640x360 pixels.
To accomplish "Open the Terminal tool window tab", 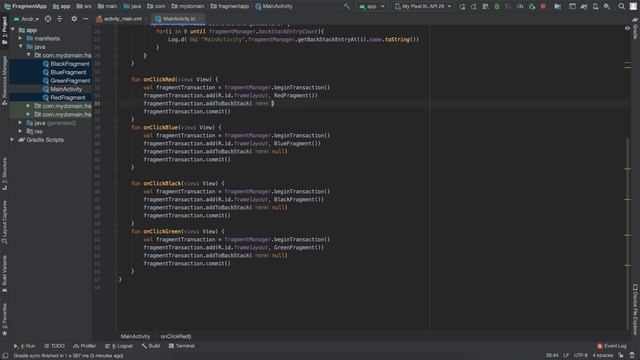I will point(182,346).
